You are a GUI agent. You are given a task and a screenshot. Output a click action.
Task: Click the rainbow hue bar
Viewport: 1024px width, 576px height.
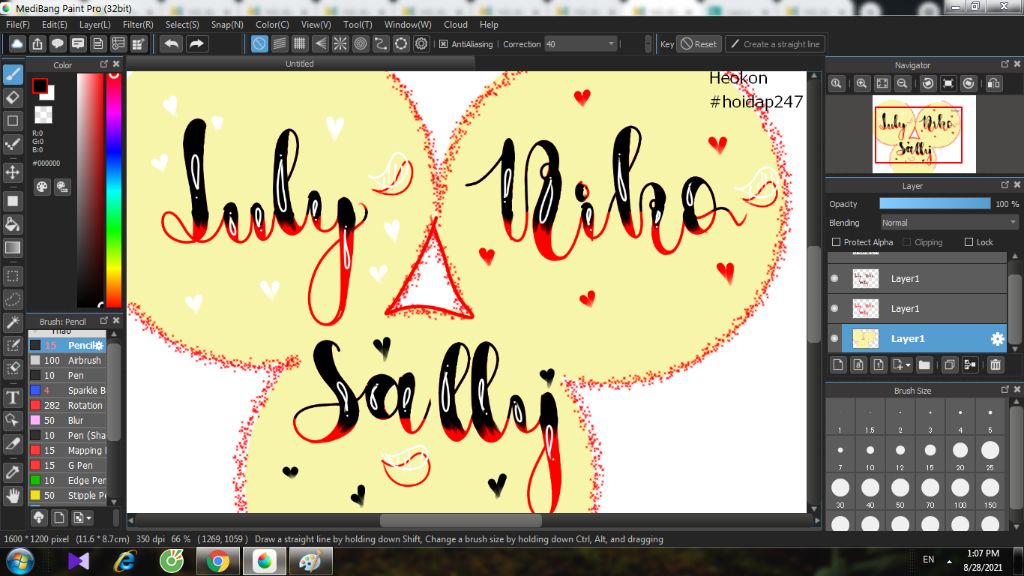[114, 189]
